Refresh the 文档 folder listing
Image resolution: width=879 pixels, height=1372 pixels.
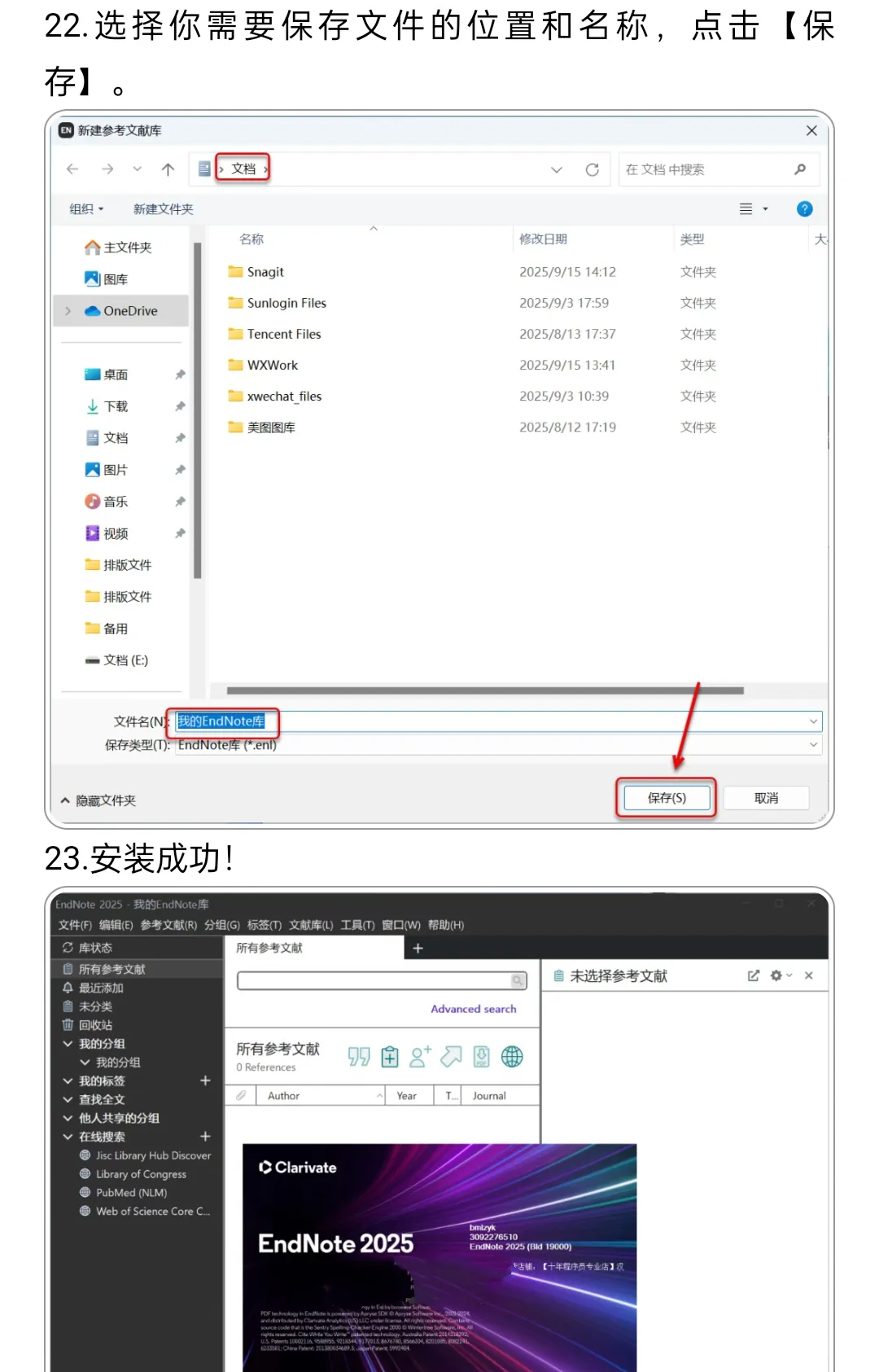coord(593,169)
